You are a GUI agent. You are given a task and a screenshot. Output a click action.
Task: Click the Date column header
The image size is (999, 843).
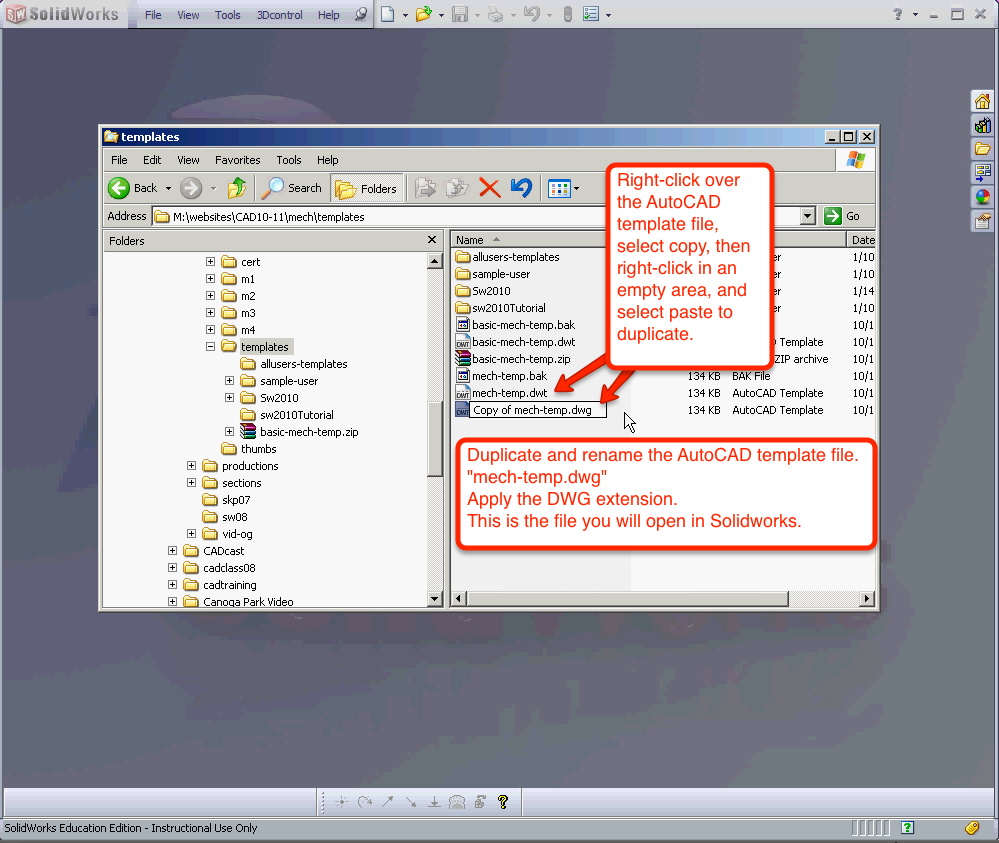tap(861, 240)
